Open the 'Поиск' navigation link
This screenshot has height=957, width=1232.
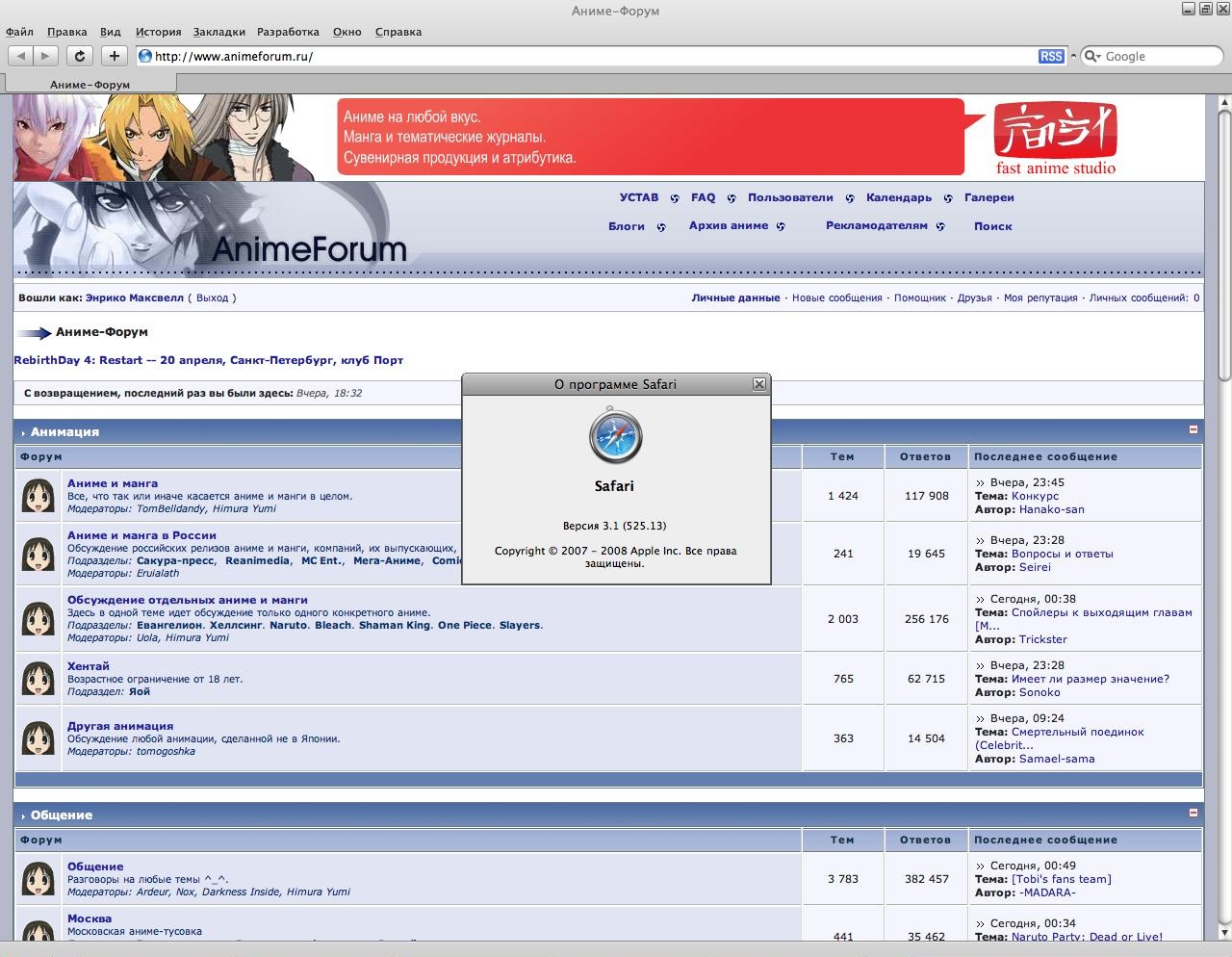click(993, 226)
